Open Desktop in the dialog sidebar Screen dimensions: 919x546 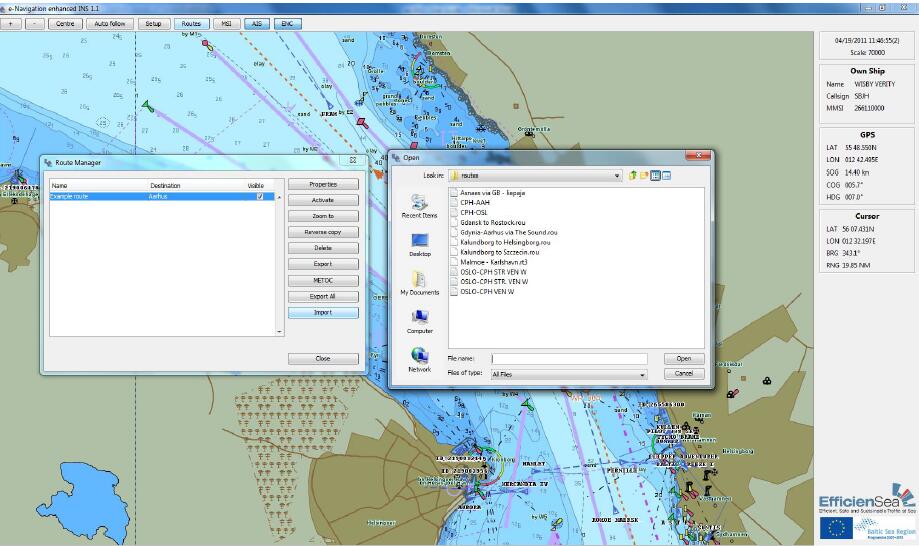pyautogui.click(x=420, y=245)
